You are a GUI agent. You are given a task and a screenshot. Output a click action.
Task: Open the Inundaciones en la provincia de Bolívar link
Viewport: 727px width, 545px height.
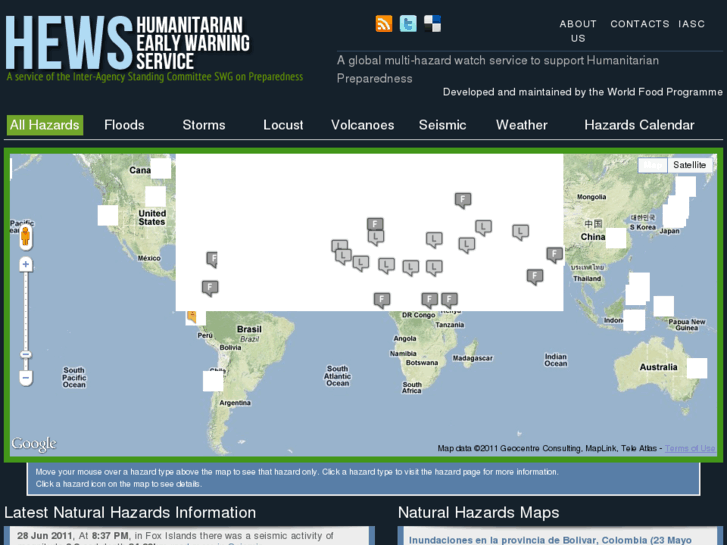(x=550, y=540)
